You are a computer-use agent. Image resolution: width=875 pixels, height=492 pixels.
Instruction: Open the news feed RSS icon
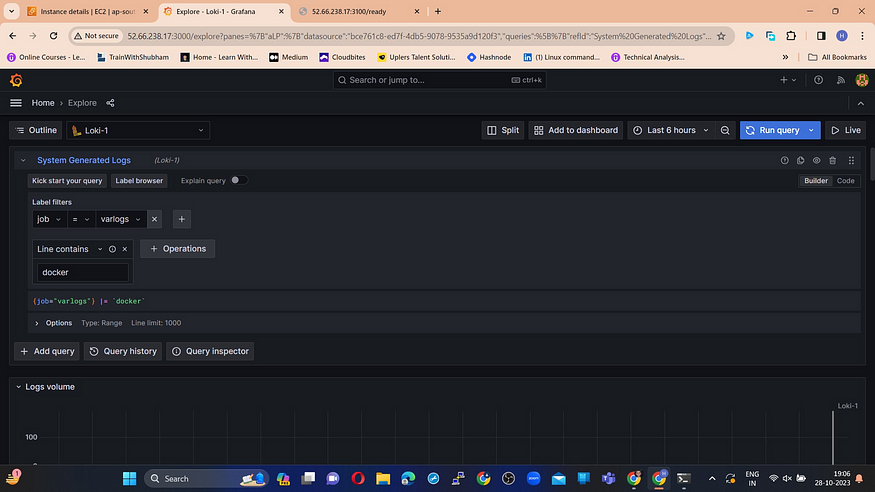tap(840, 80)
